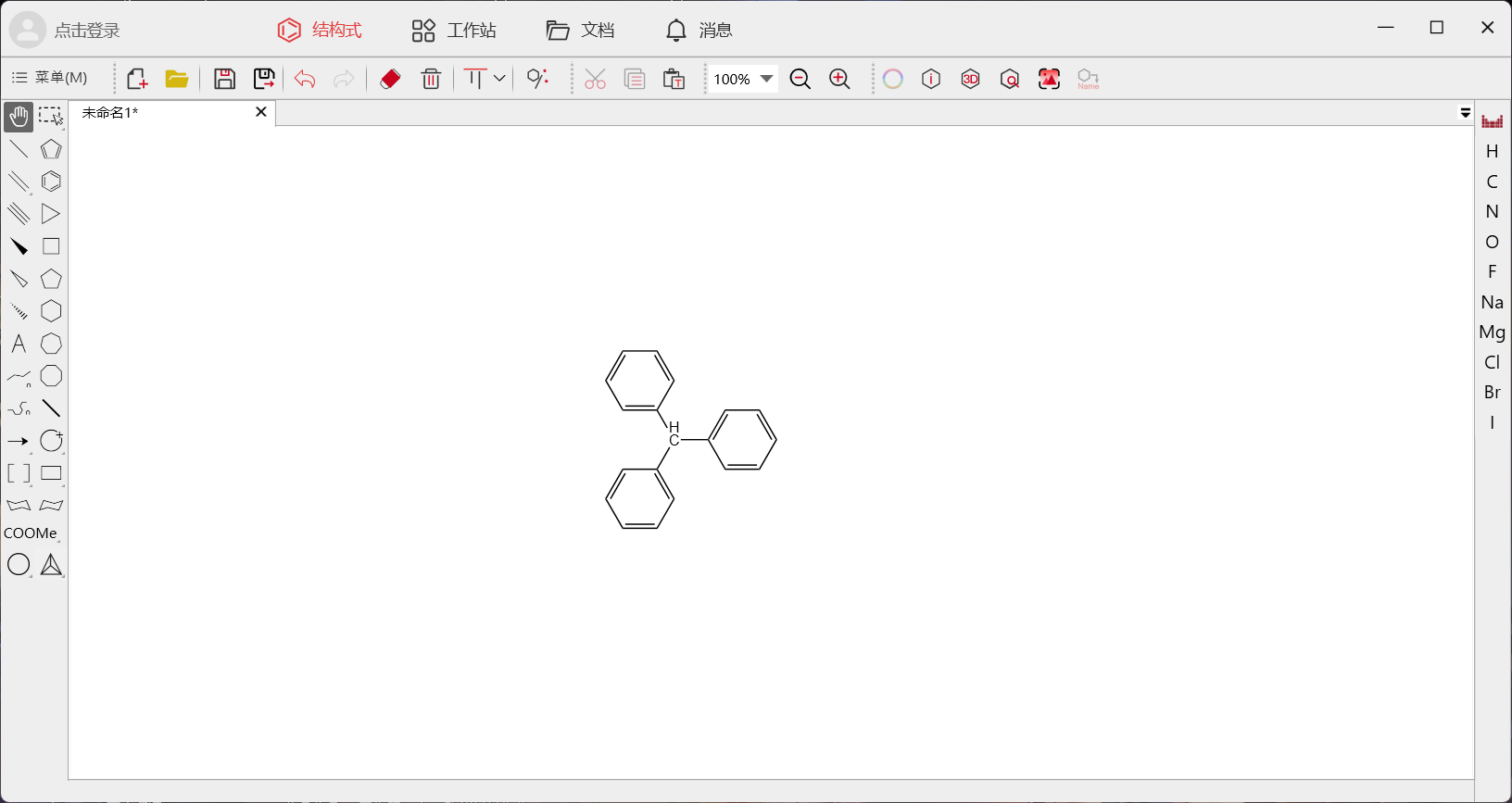Viewport: 1512px width, 803px height.
Task: Select the bracket tool
Action: point(19,473)
